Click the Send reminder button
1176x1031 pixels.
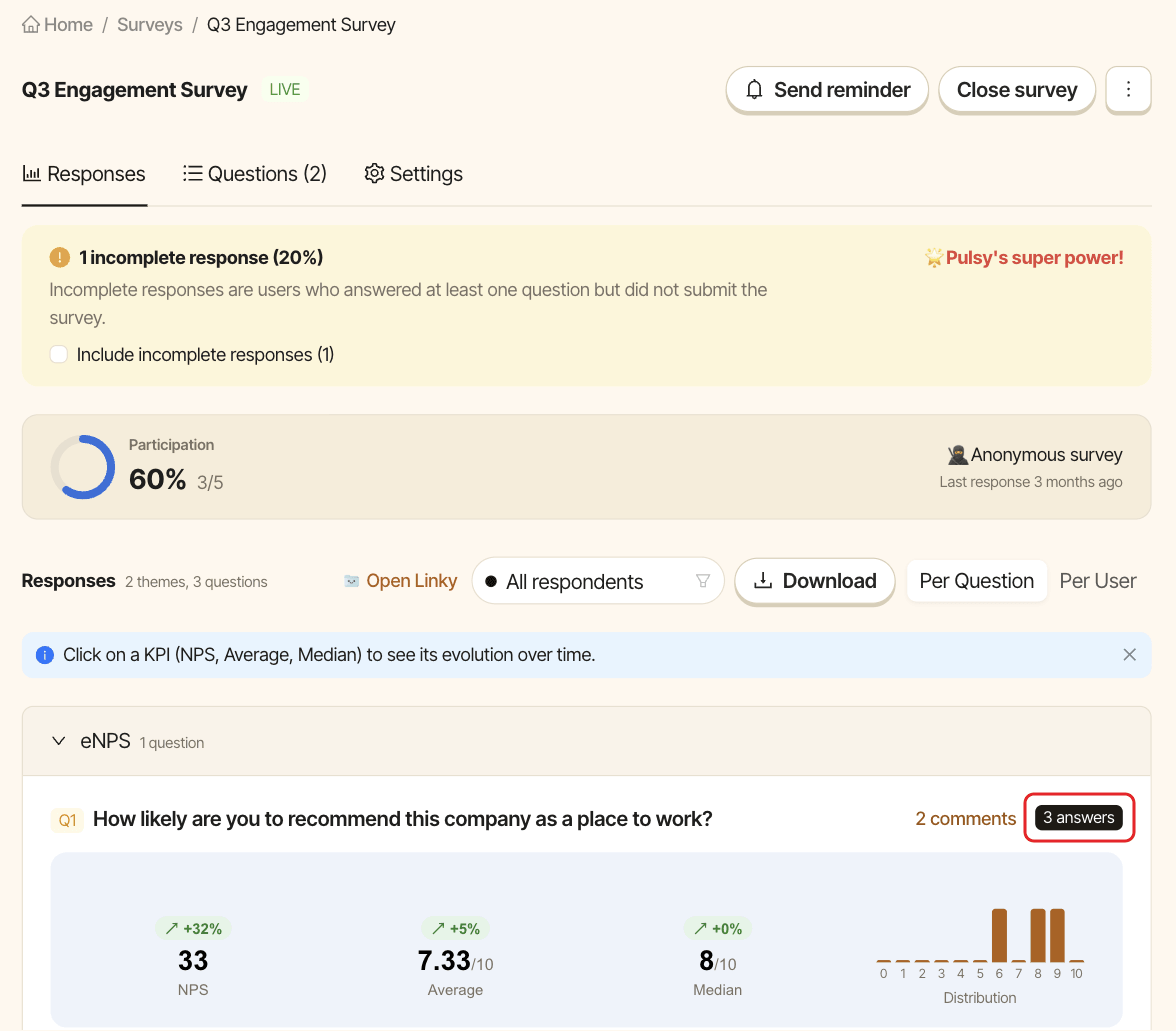827,90
